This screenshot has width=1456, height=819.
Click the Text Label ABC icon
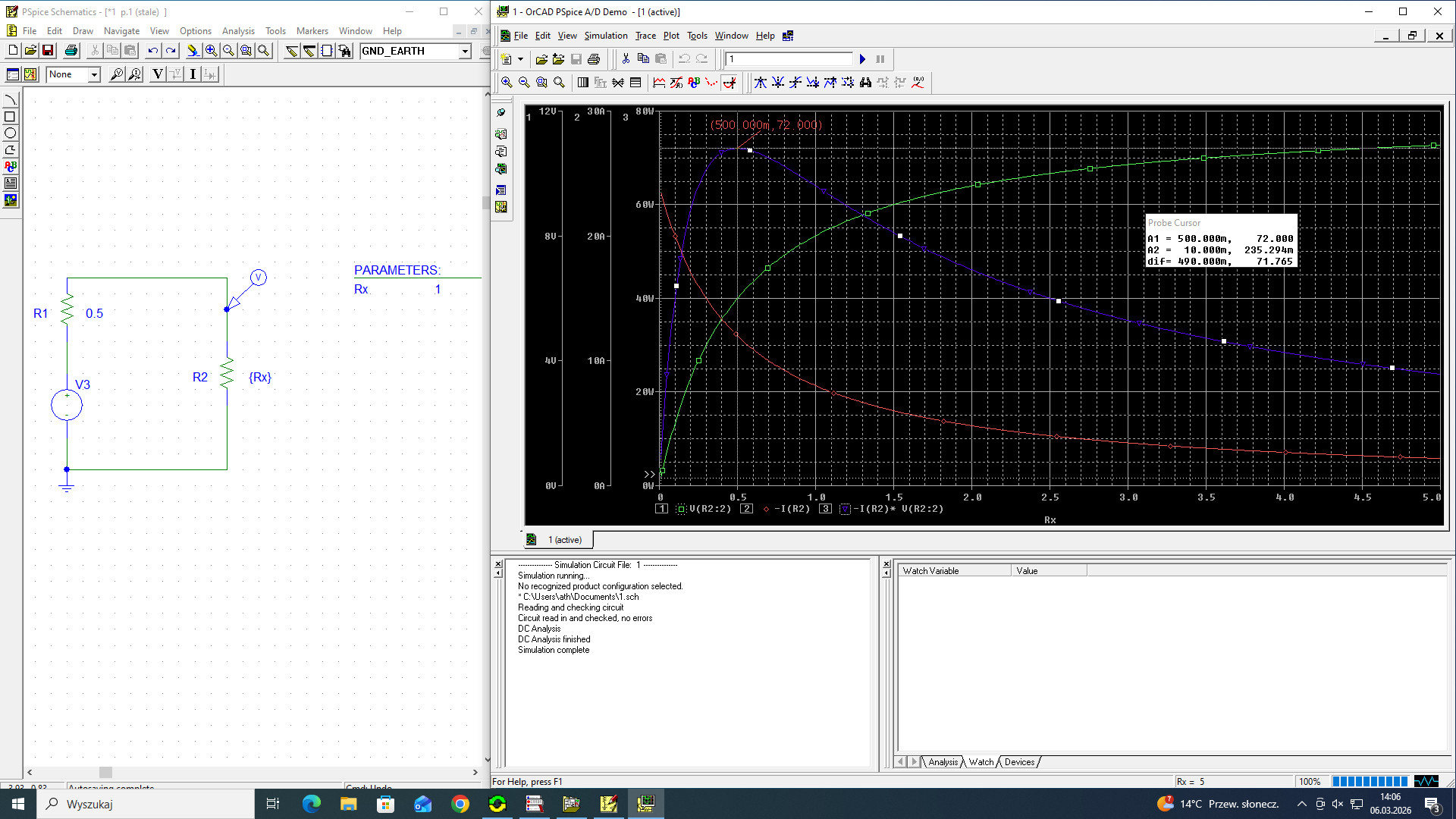pyautogui.click(x=694, y=83)
